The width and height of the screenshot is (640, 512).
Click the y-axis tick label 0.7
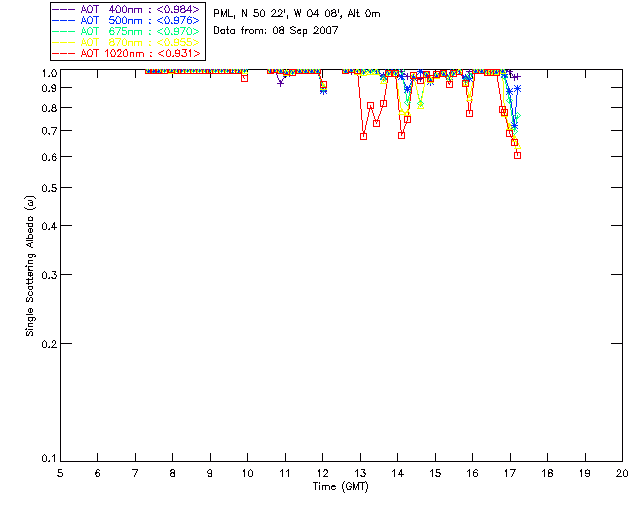tap(49, 131)
